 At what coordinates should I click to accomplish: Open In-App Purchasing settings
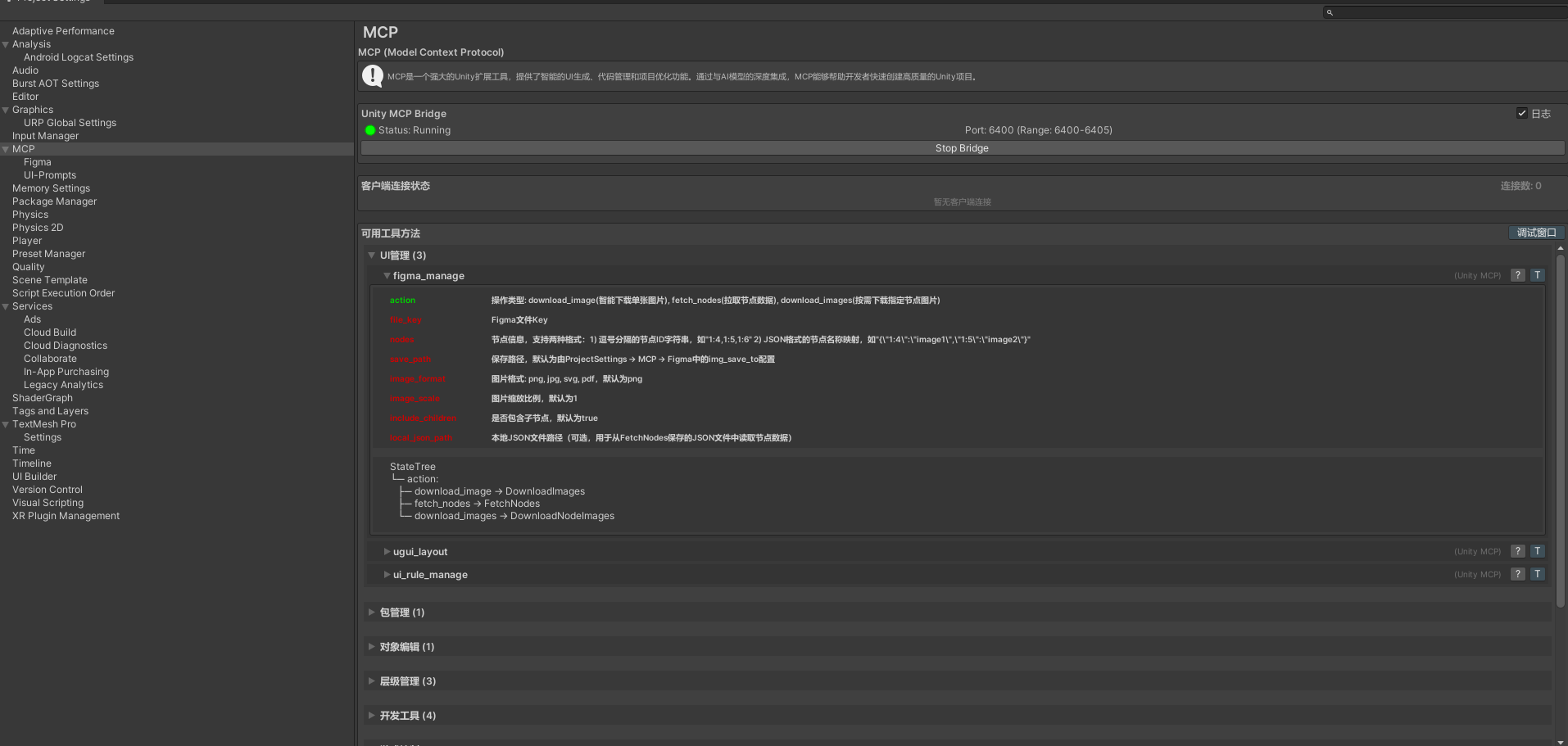66,372
